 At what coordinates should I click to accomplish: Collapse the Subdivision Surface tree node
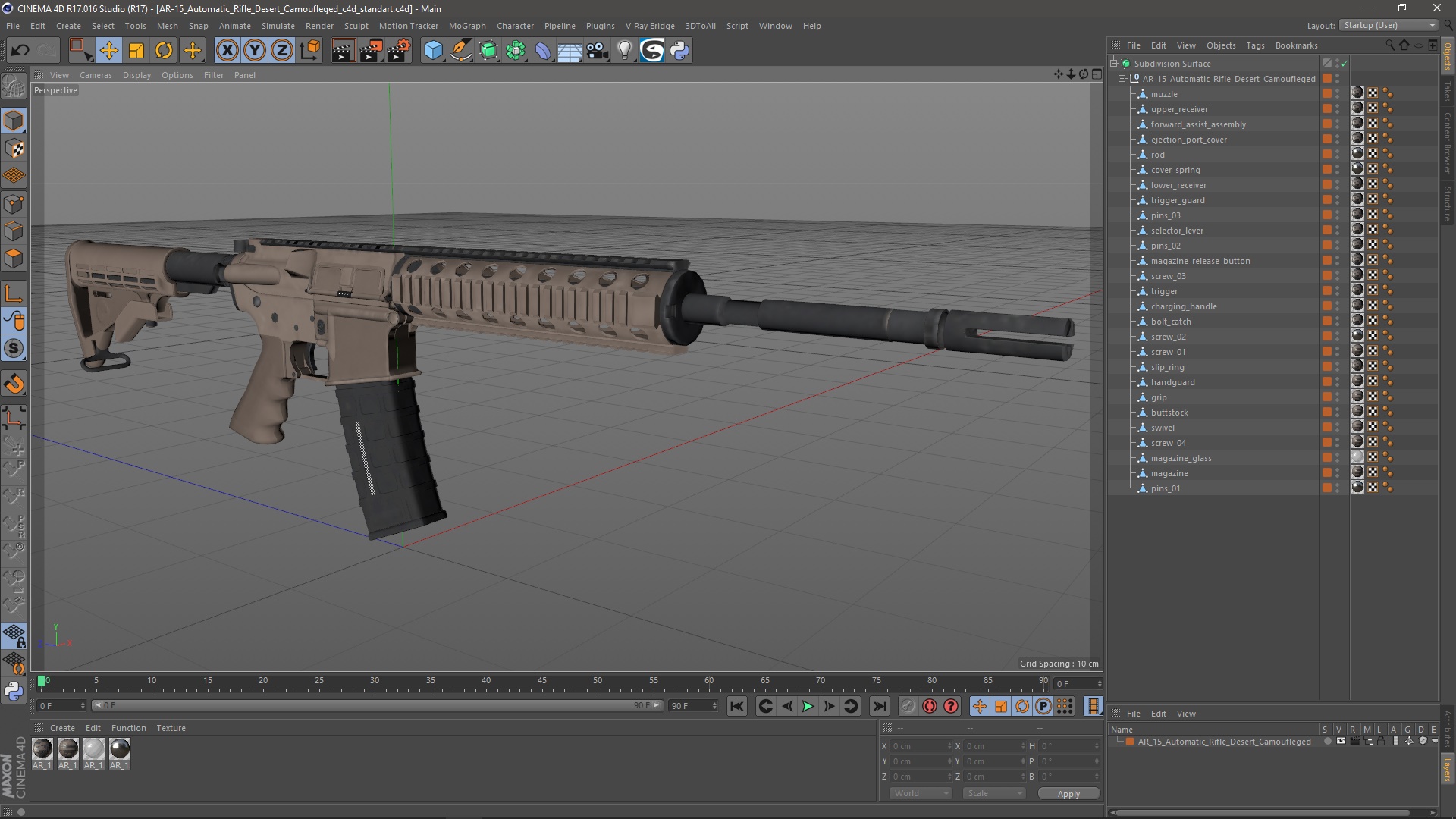coord(1114,64)
